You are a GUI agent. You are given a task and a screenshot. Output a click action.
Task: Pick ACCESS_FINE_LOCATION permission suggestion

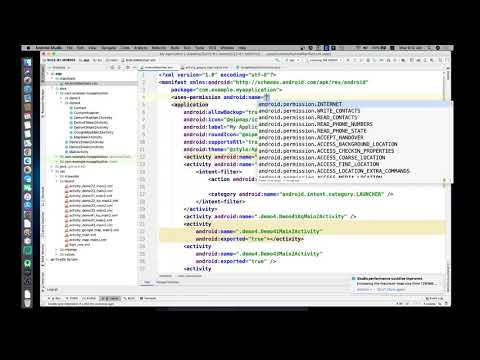click(x=354, y=164)
